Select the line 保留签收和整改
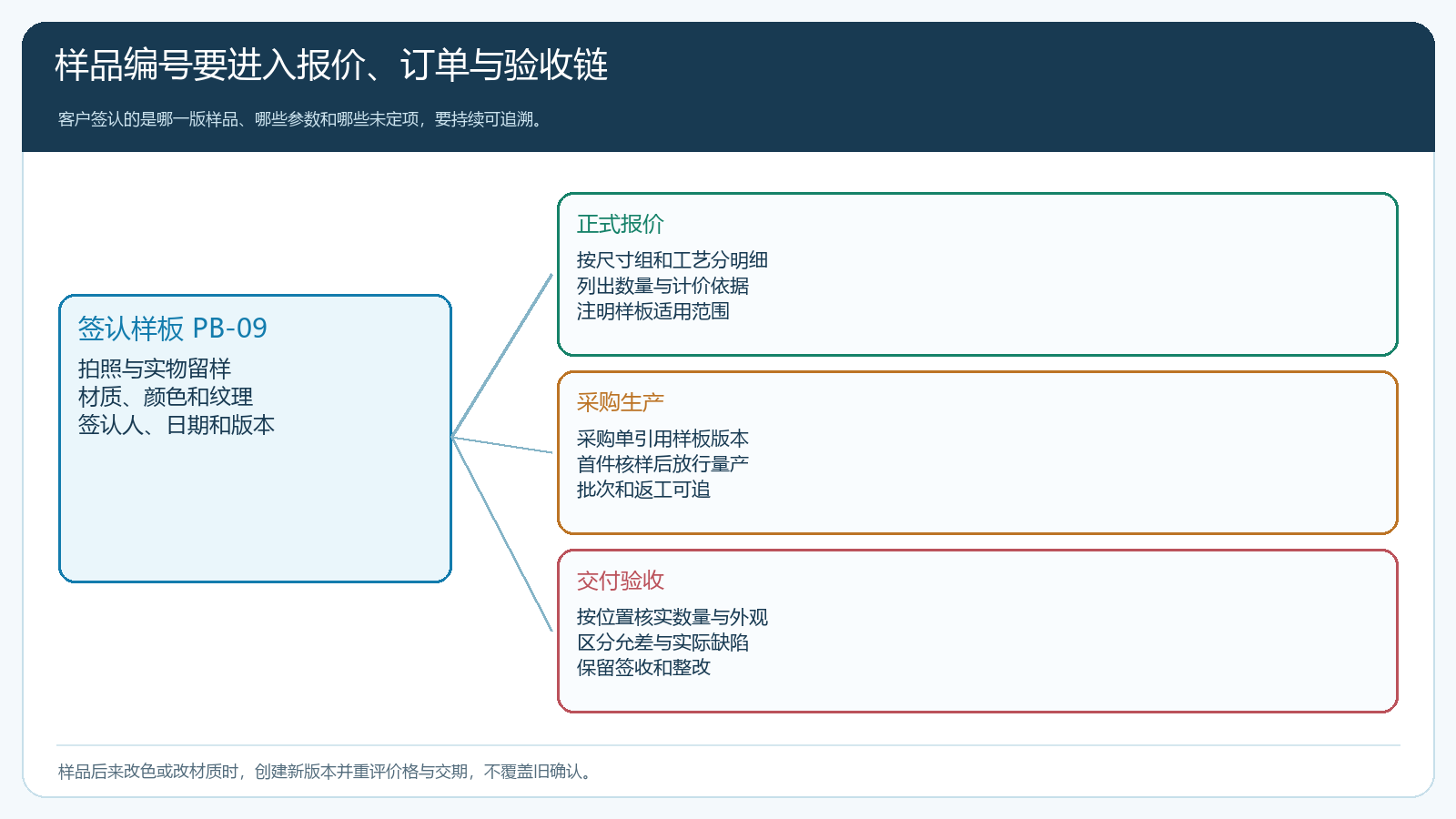 (643, 667)
